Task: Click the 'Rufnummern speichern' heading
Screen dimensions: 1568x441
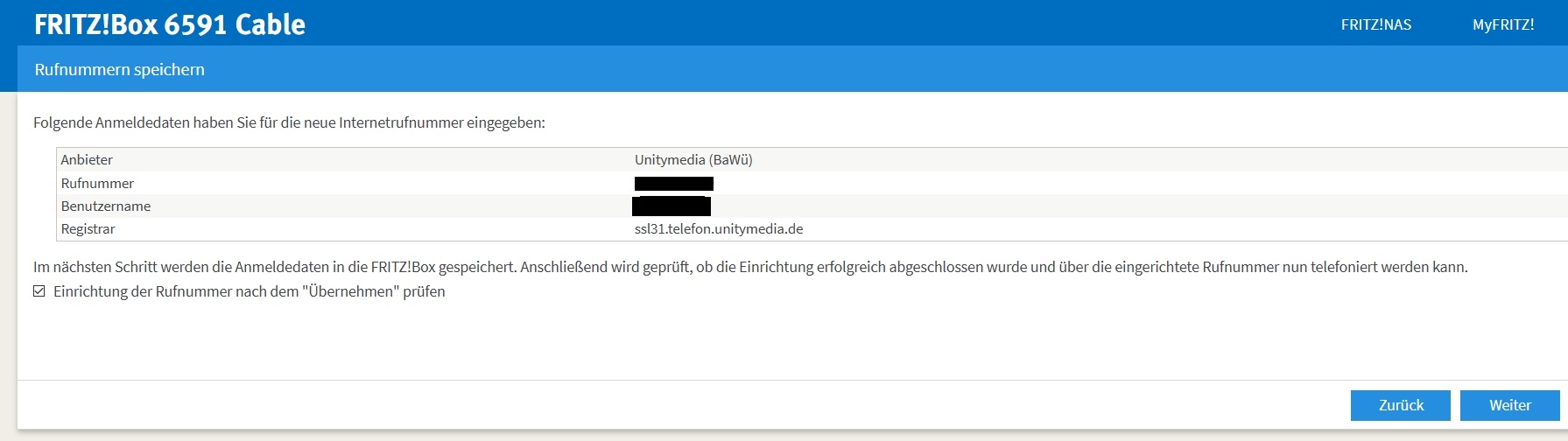Action: [120, 69]
